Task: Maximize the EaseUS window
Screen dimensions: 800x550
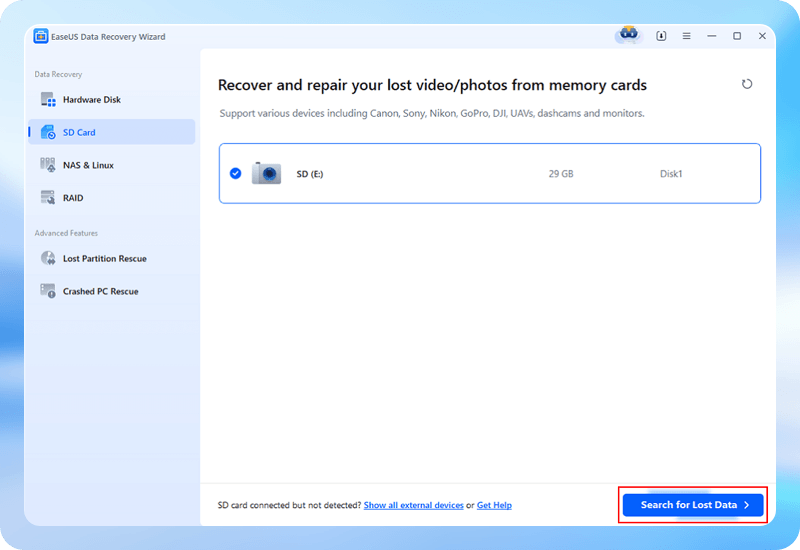Action: [x=737, y=36]
